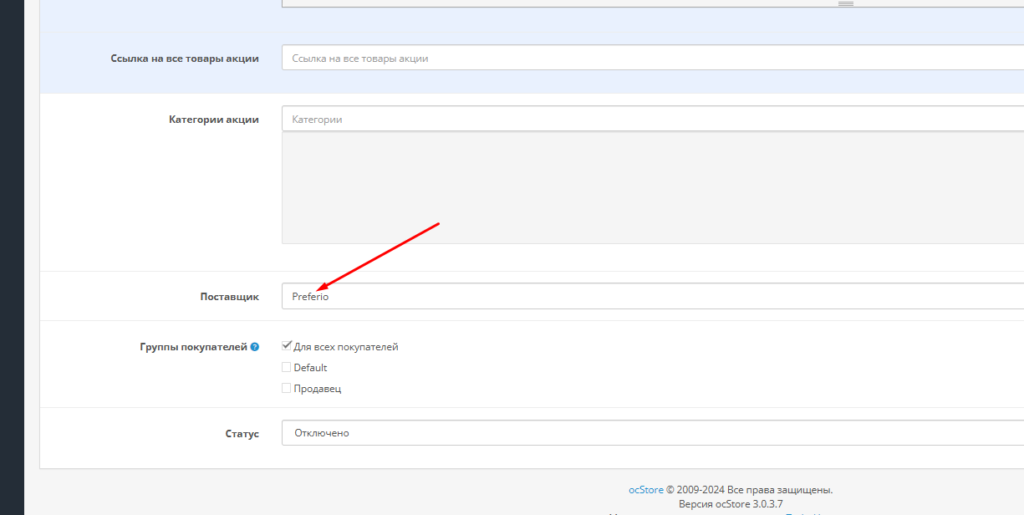Tick the Продавец customer group checkbox
The width and height of the screenshot is (1024, 515).
(287, 388)
